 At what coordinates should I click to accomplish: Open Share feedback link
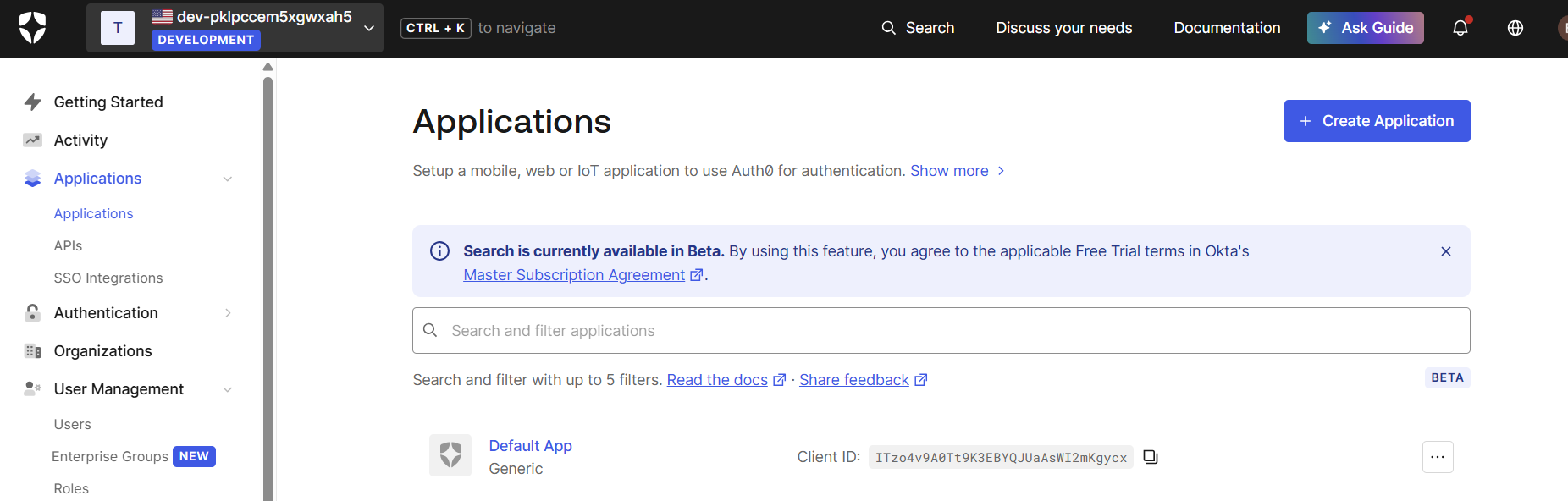[853, 380]
